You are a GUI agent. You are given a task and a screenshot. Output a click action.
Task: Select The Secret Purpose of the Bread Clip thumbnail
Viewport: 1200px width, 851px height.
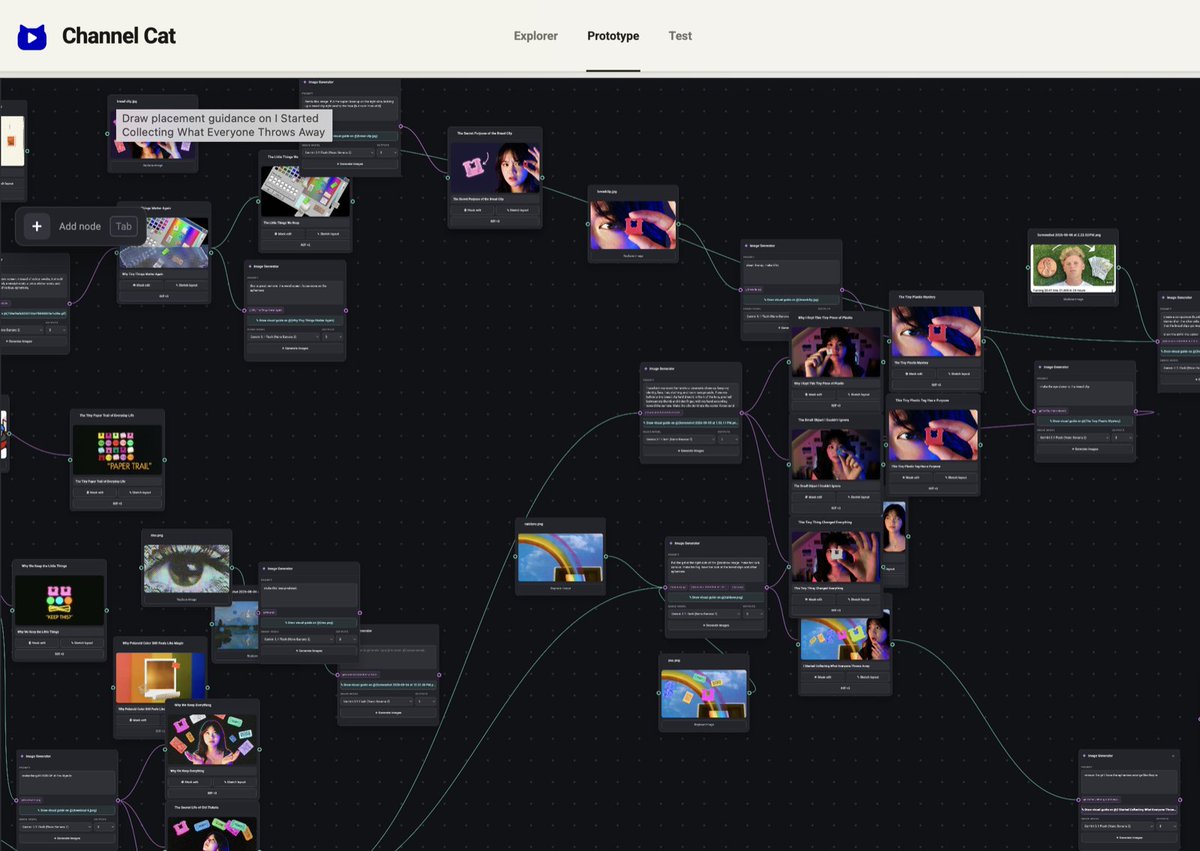tap(495, 167)
